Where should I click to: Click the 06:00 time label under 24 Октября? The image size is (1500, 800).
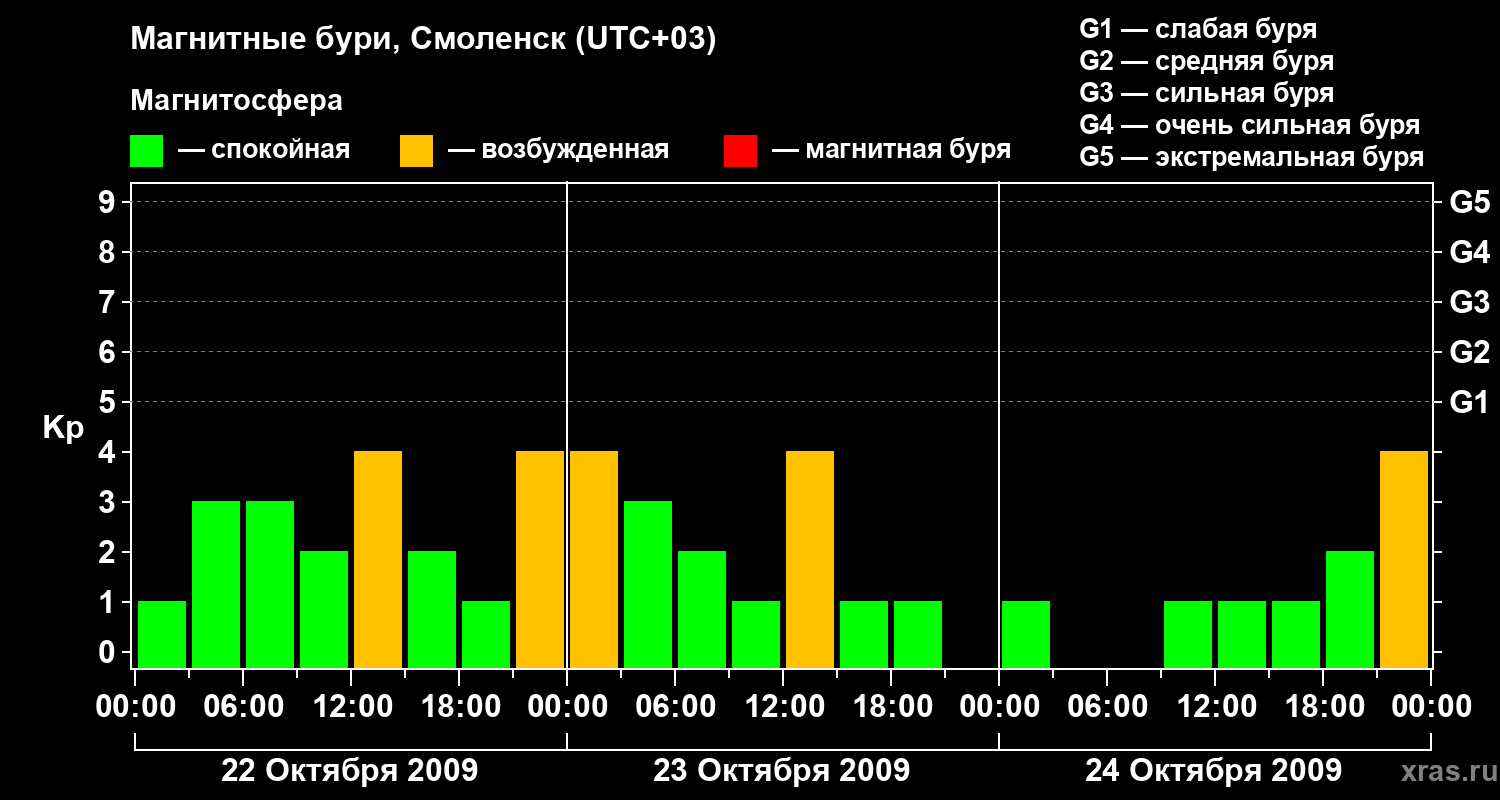[x=1107, y=707]
